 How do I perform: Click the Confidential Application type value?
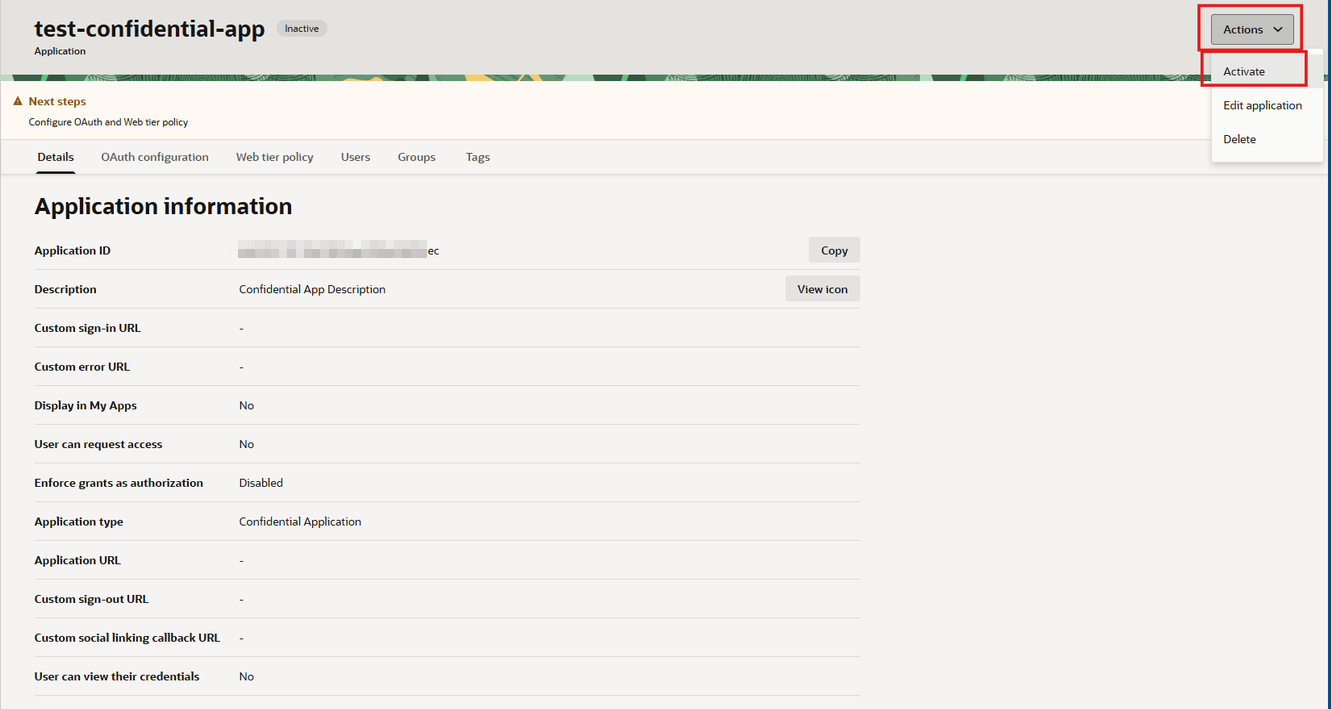click(300, 522)
